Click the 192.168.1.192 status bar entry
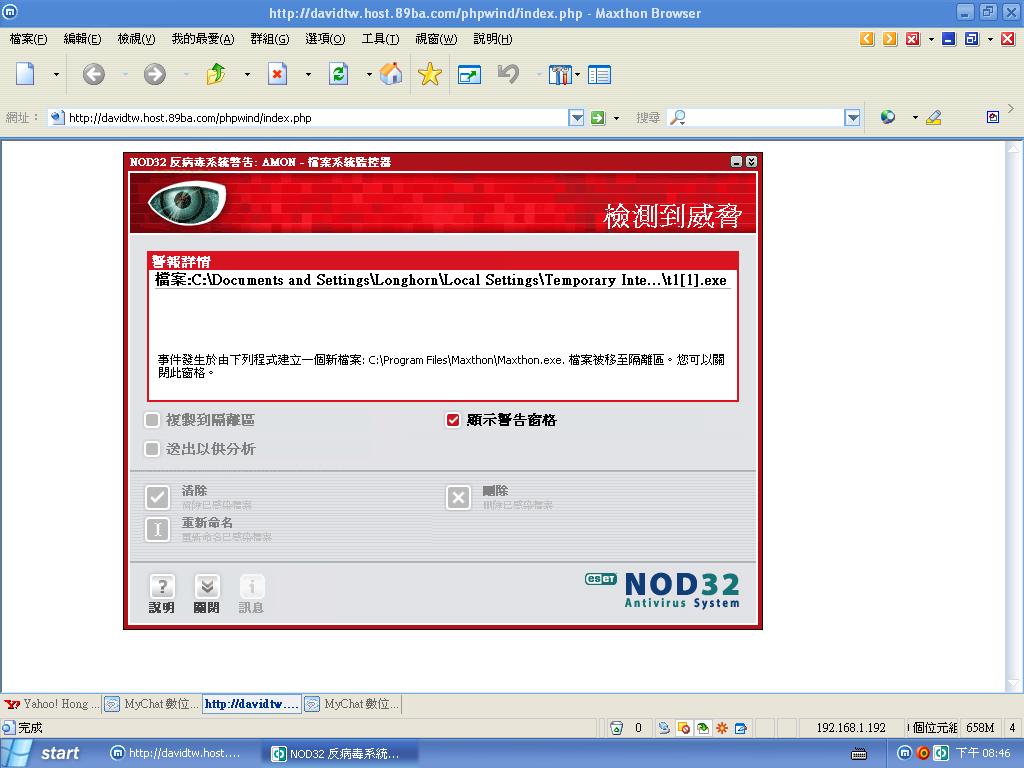 (x=851, y=728)
